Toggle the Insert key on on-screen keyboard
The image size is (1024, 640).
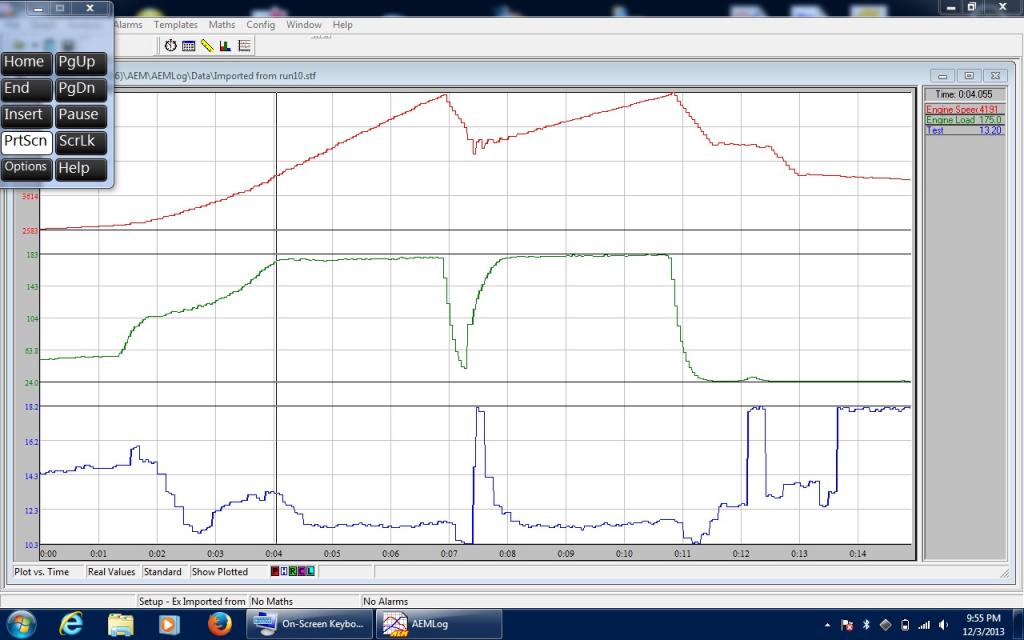(26, 115)
